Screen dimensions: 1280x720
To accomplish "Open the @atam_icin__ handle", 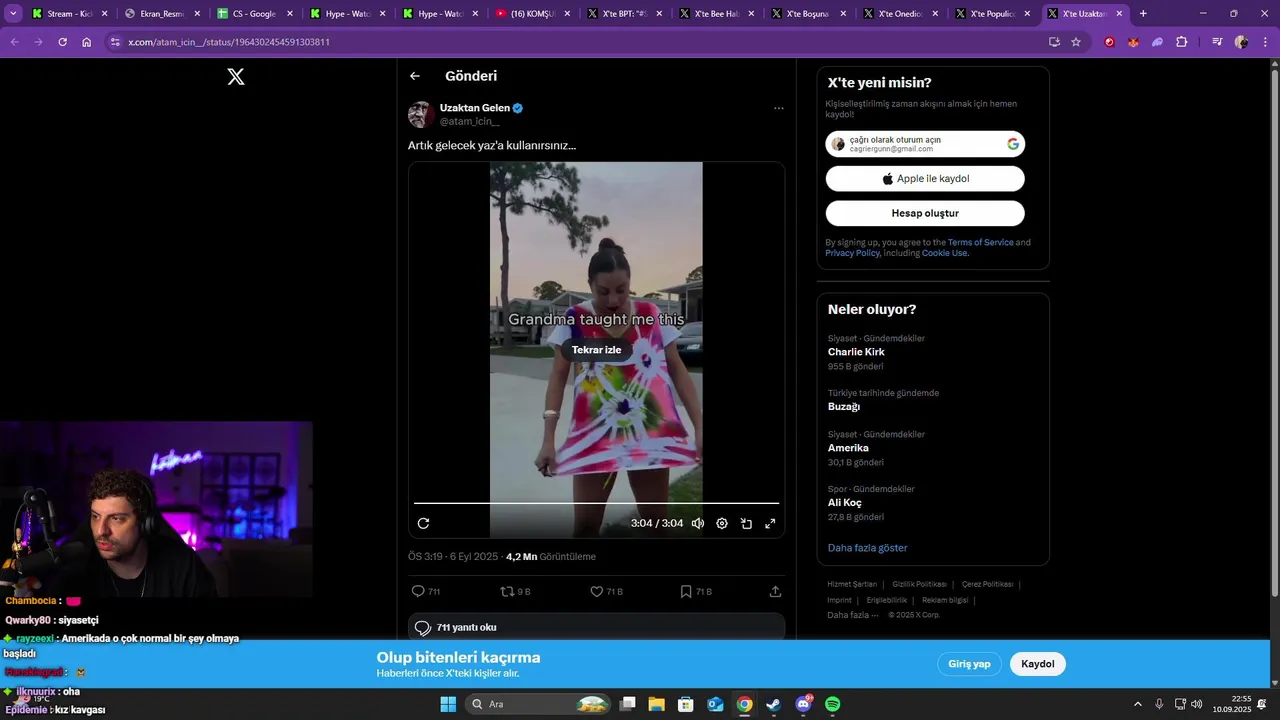I will point(469,121).
